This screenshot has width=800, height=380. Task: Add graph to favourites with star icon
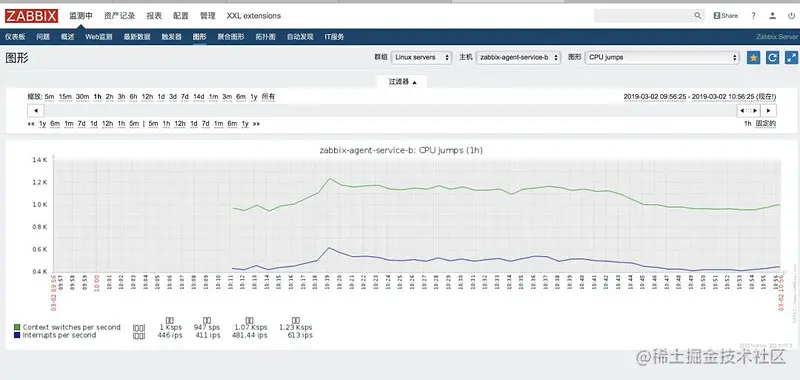[753, 58]
